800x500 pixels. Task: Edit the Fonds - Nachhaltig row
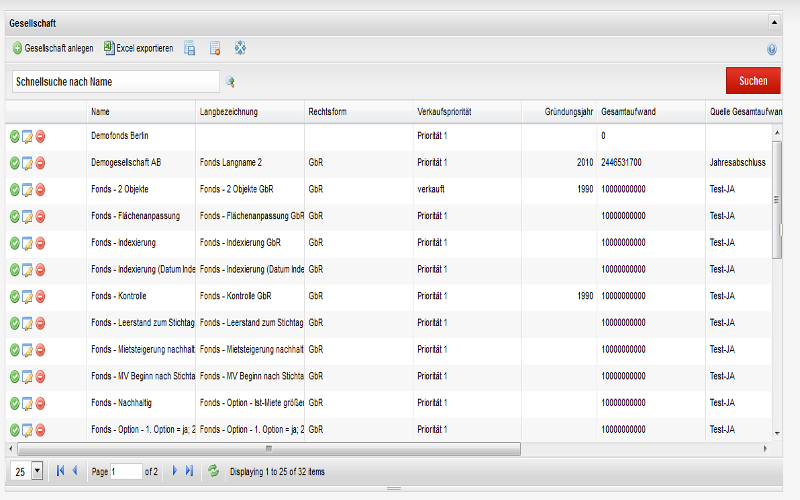(28, 404)
